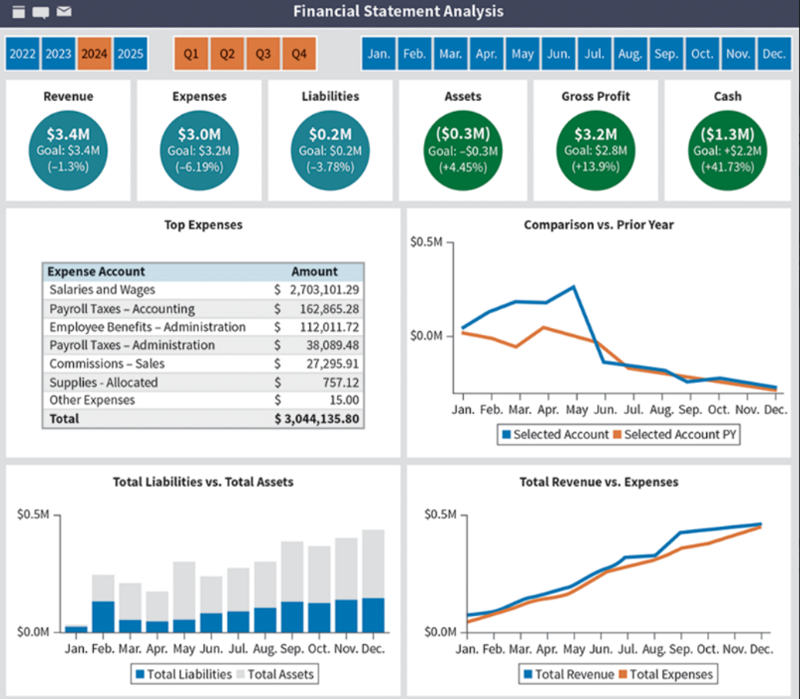
Task: Click the Expense Account column header
Action: pos(95,271)
